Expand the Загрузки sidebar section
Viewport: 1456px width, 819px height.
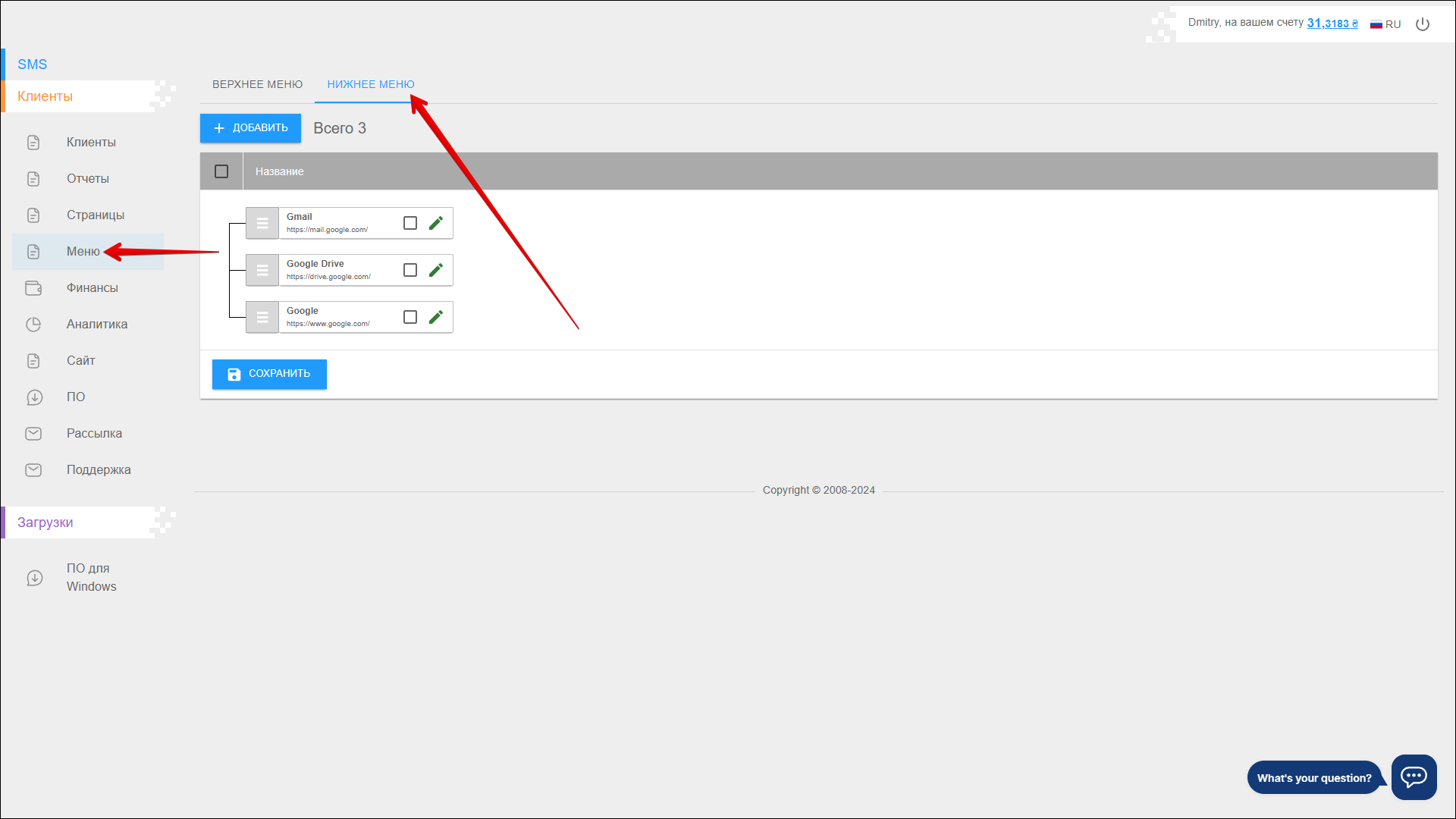tap(45, 522)
